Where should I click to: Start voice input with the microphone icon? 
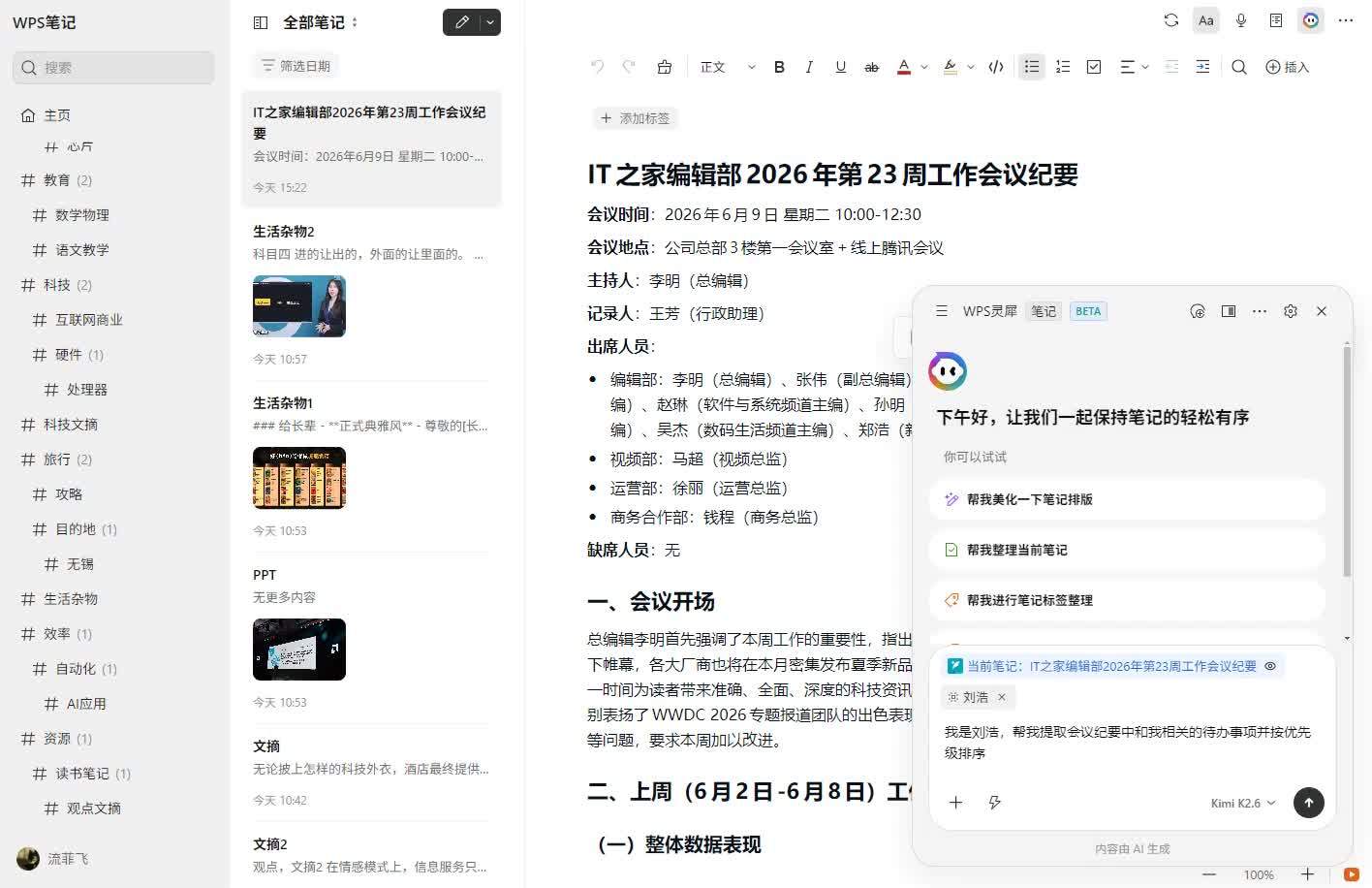(1241, 20)
